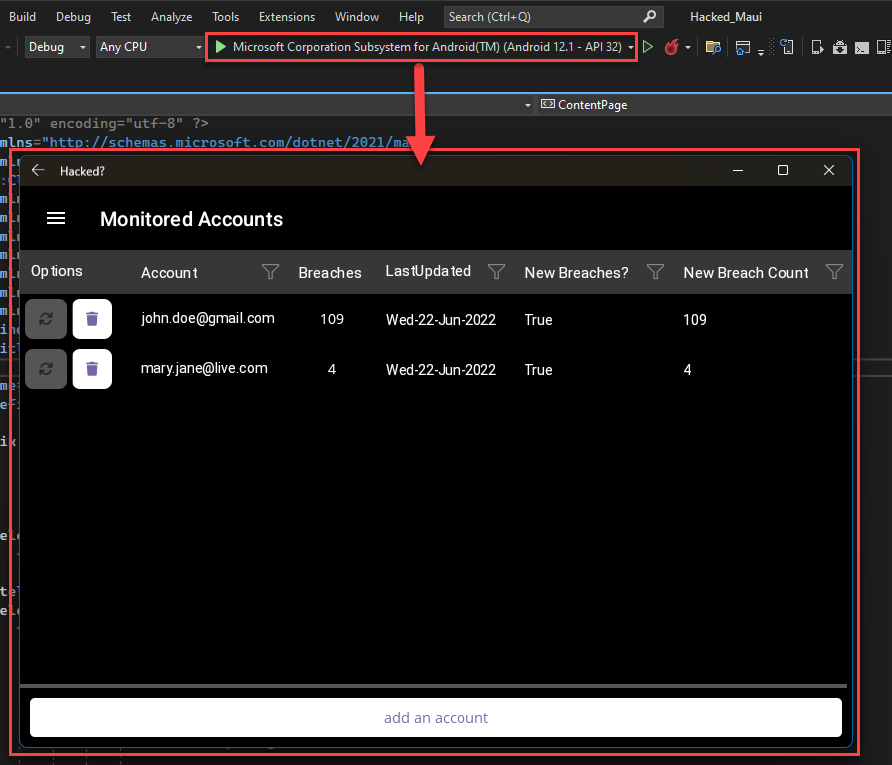Select the green Run/Play toolbar icon
Image resolution: width=892 pixels, height=765 pixels.
point(647,46)
